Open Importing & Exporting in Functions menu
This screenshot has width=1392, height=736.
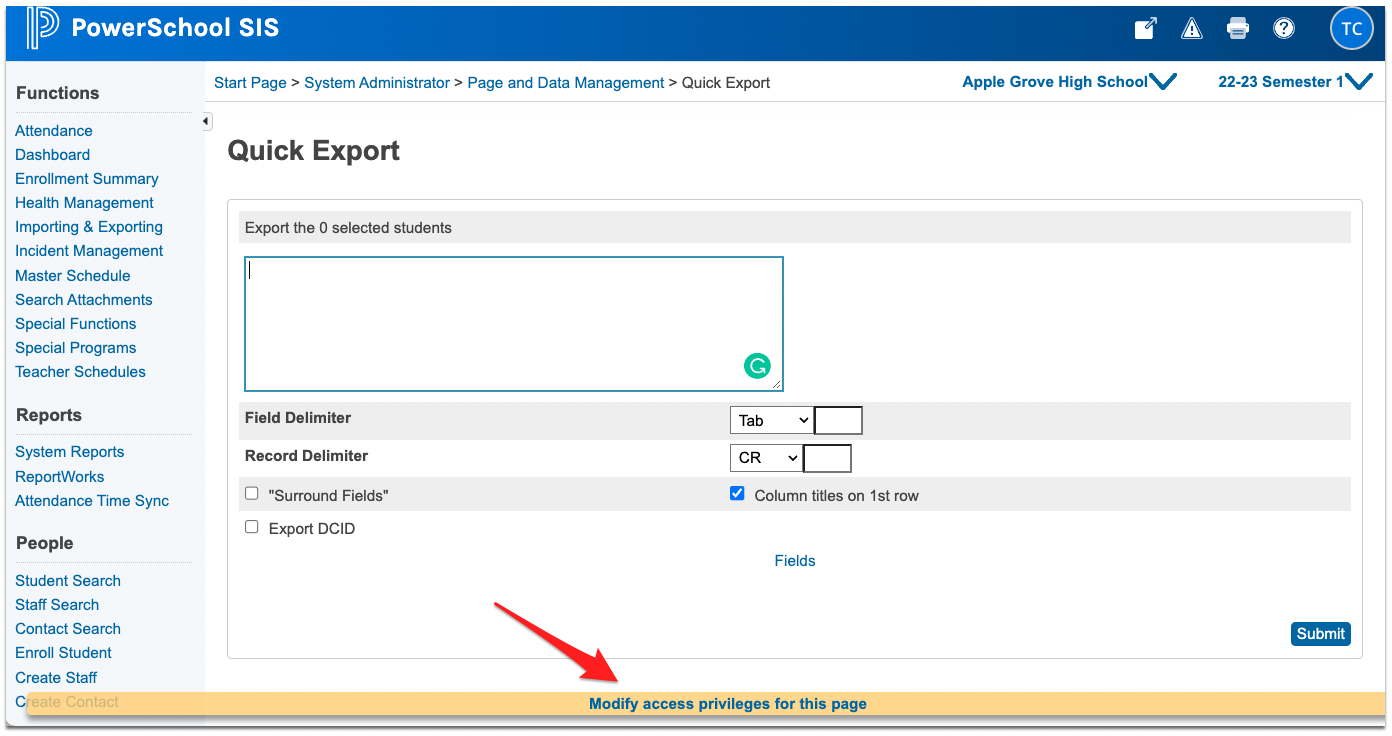click(x=89, y=227)
